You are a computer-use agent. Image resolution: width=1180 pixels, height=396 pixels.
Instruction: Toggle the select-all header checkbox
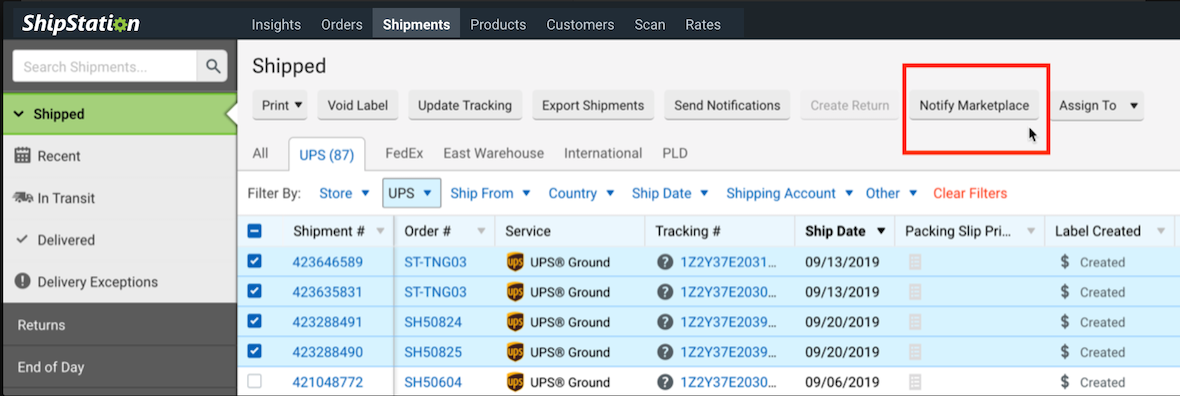254,231
